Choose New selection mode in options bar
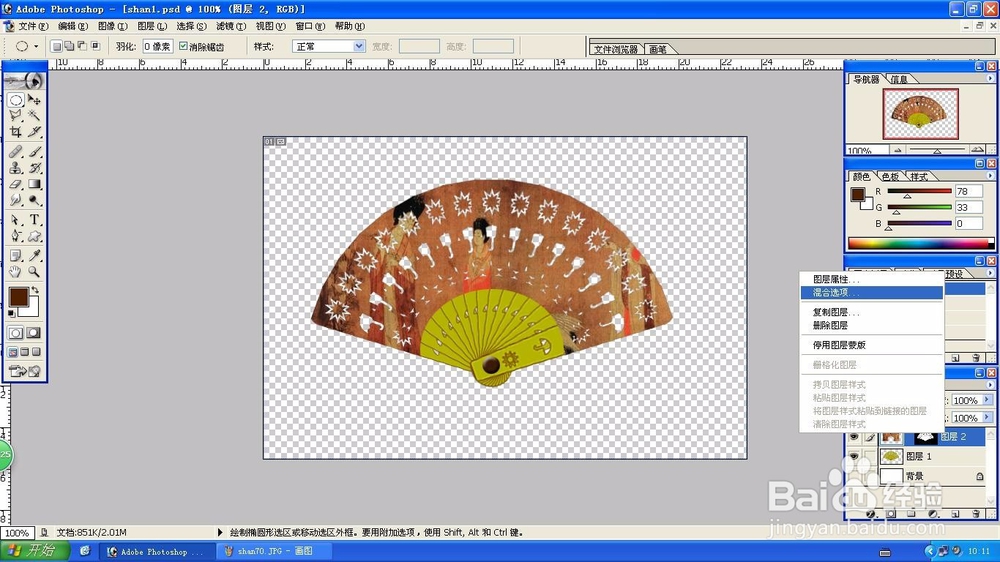This screenshot has height=562, width=1000. [57, 46]
